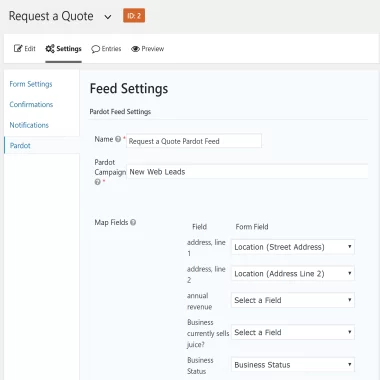
Task: Click the Preview eye icon
Action: [135, 49]
